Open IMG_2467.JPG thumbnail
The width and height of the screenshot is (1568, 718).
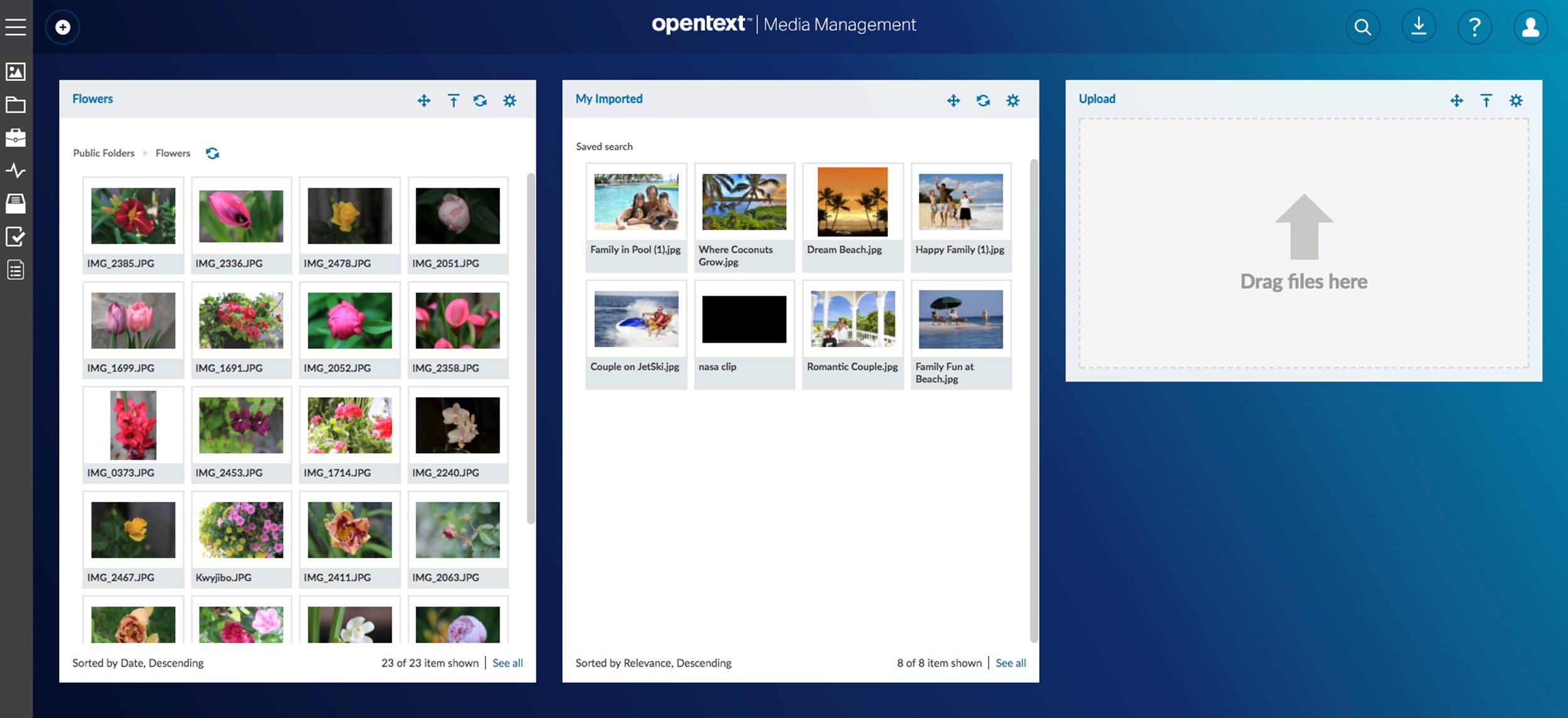coord(133,530)
